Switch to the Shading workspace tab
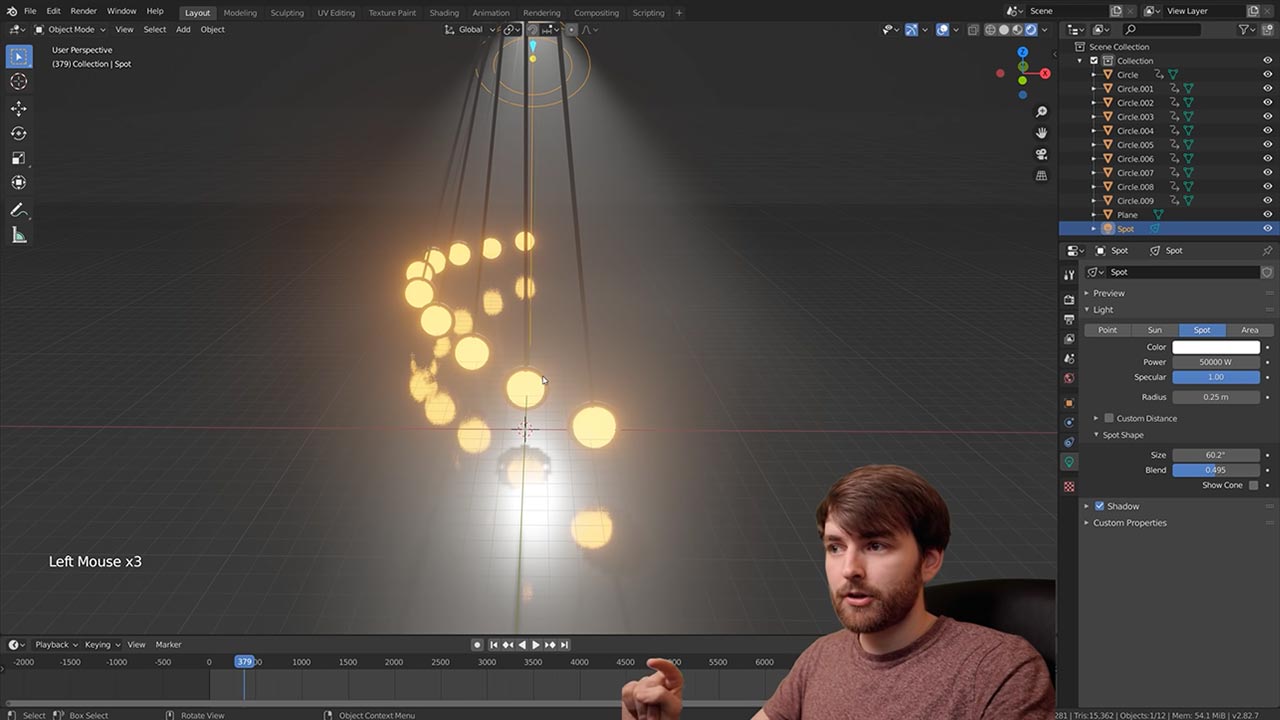Screen dimensions: 1280x720 pyautogui.click(x=444, y=13)
